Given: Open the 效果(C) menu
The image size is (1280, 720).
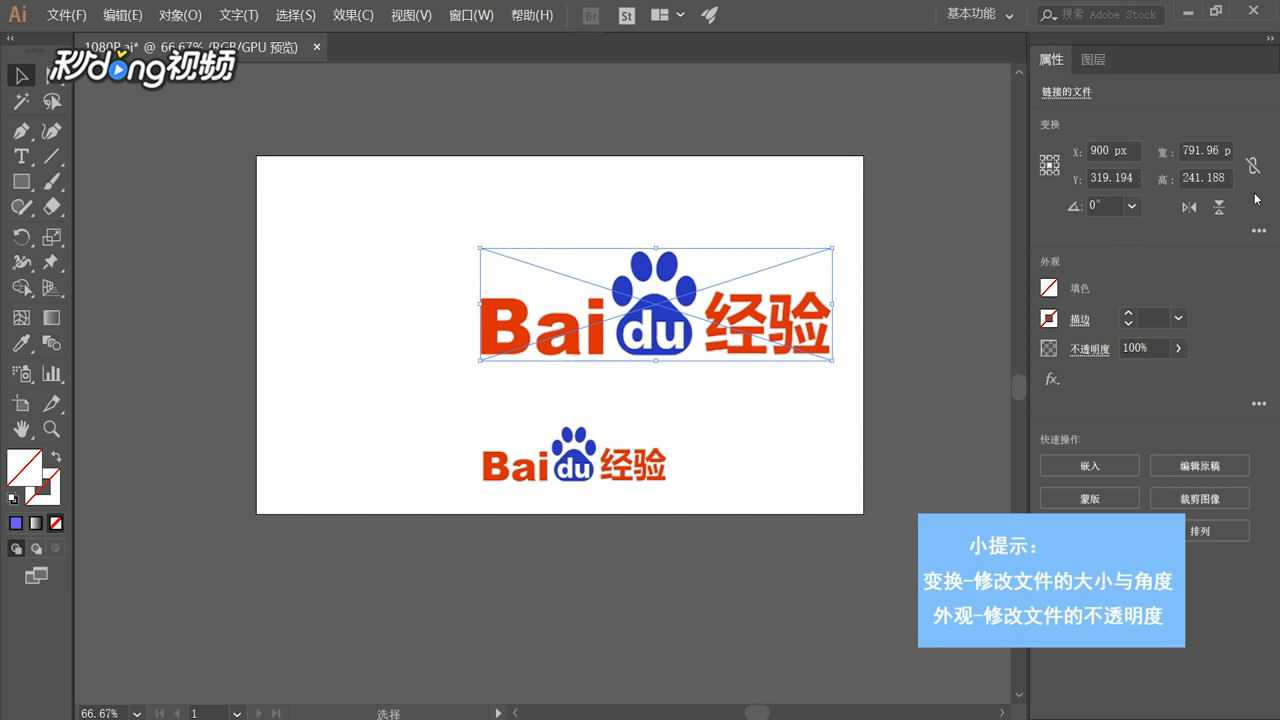Looking at the screenshot, I should pos(353,15).
